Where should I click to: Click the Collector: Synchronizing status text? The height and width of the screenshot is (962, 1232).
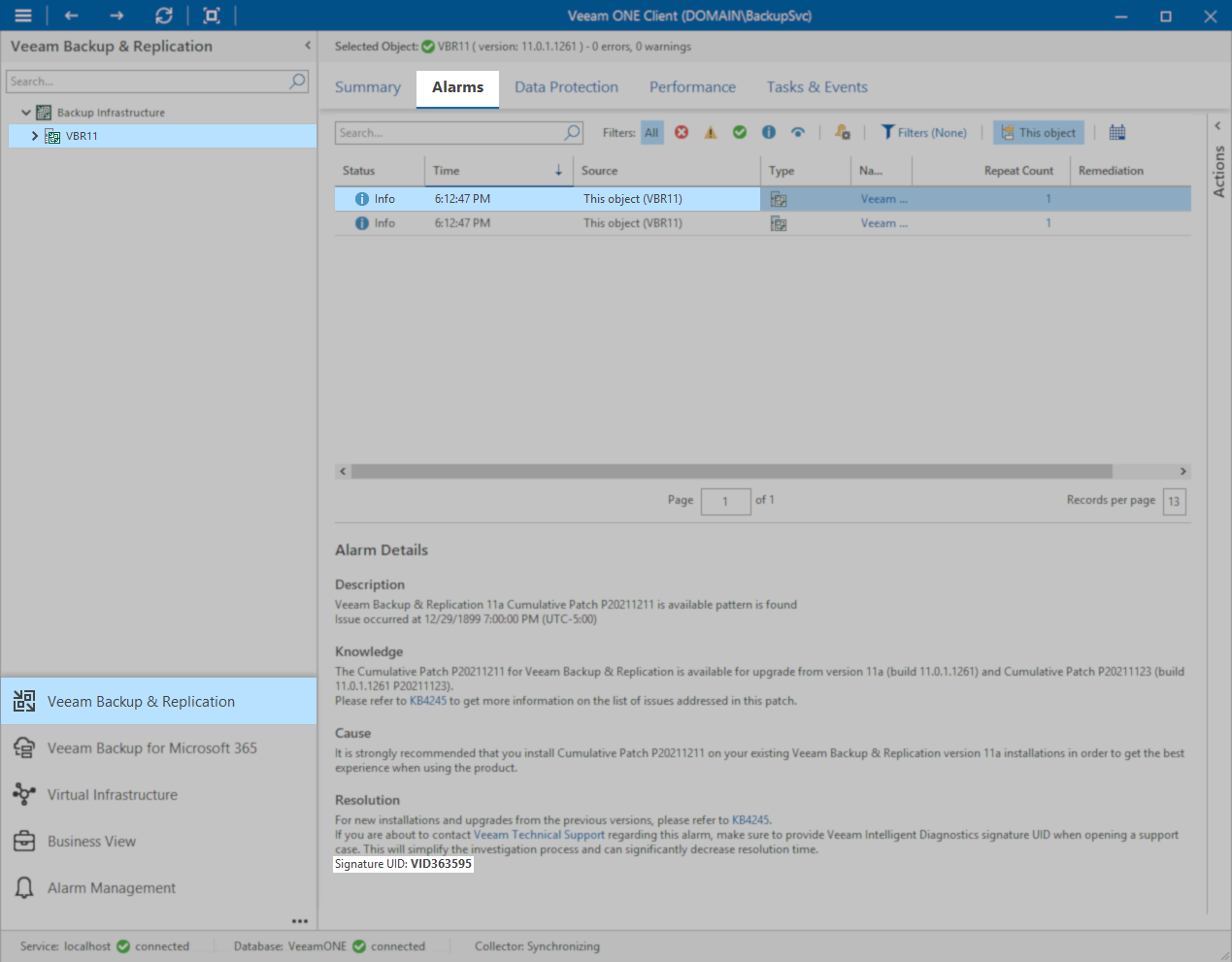tap(537, 946)
